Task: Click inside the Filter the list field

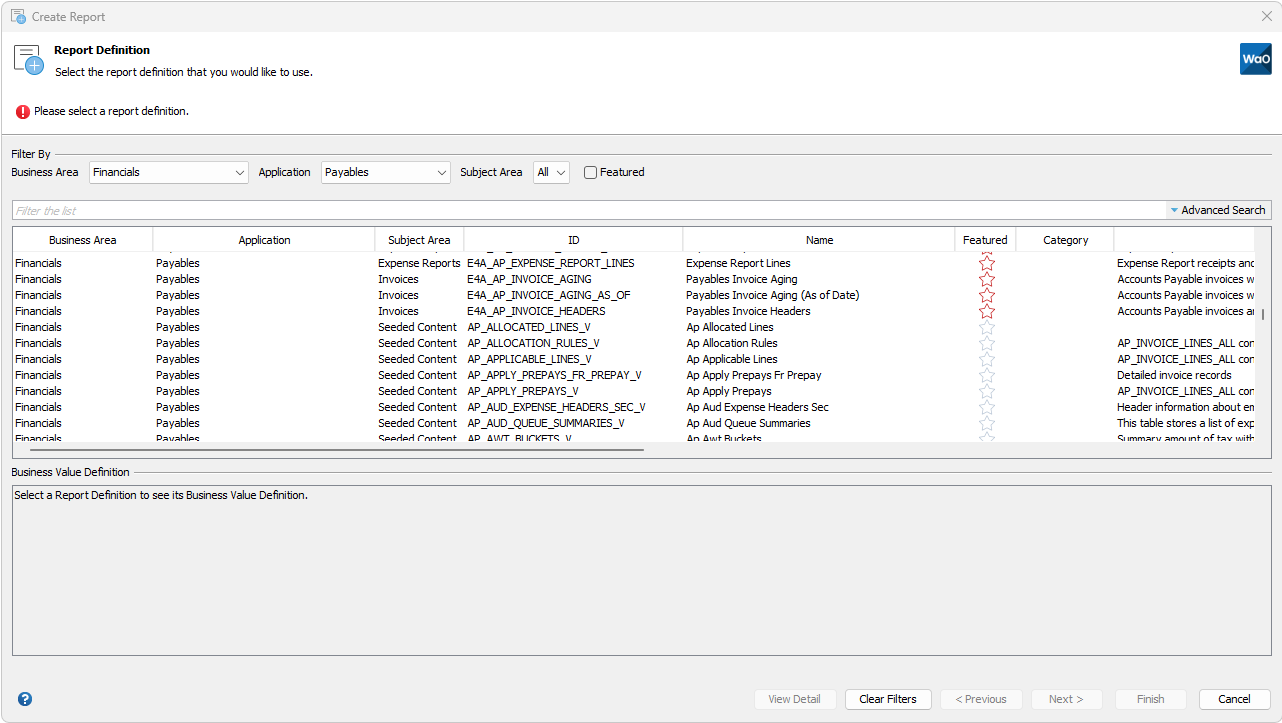Action: click(x=400, y=210)
